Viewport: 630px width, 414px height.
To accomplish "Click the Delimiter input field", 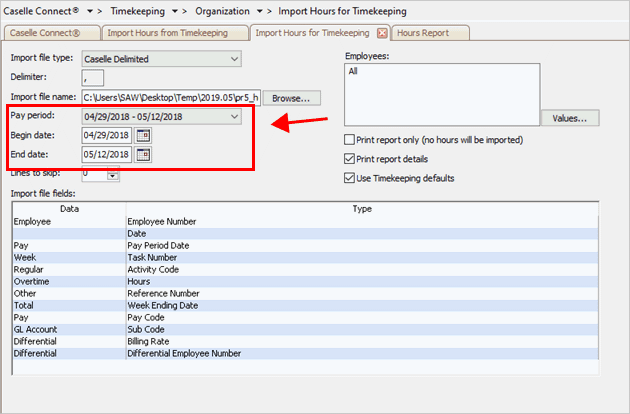I will click(93, 78).
